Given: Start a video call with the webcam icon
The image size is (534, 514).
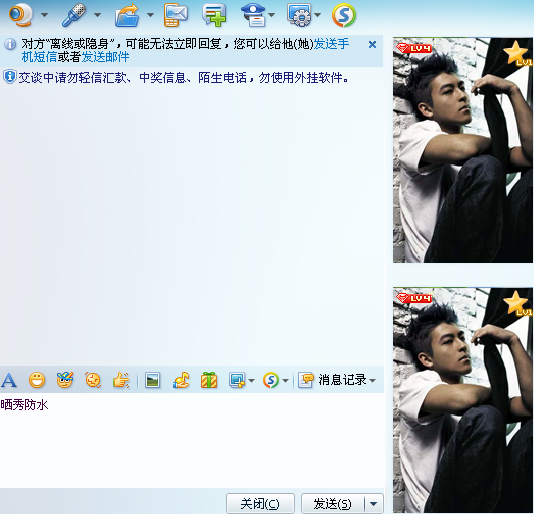Looking at the screenshot, I should point(21,15).
